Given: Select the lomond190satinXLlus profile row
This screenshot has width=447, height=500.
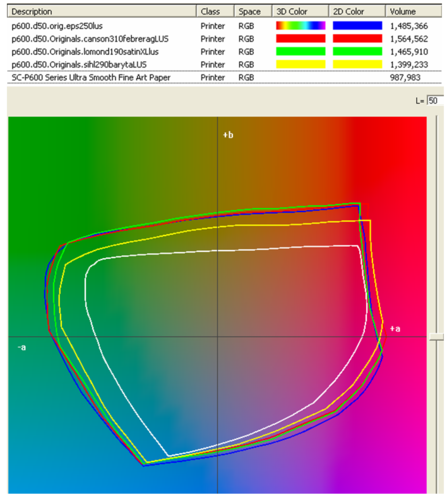Looking at the screenshot, I should 224,52.
